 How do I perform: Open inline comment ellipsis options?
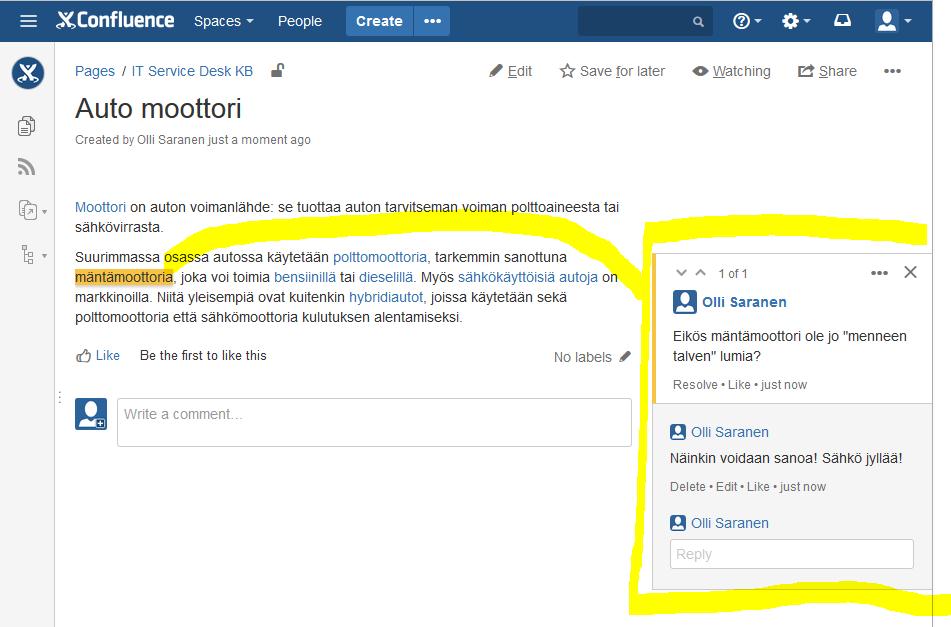879,273
